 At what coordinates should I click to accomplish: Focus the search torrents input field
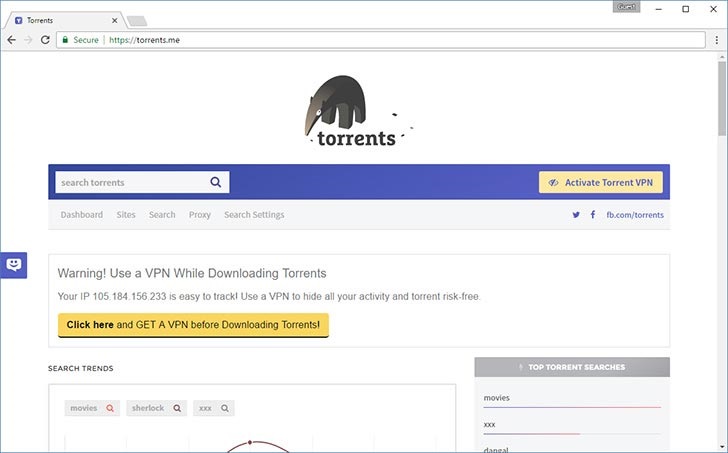(142, 182)
